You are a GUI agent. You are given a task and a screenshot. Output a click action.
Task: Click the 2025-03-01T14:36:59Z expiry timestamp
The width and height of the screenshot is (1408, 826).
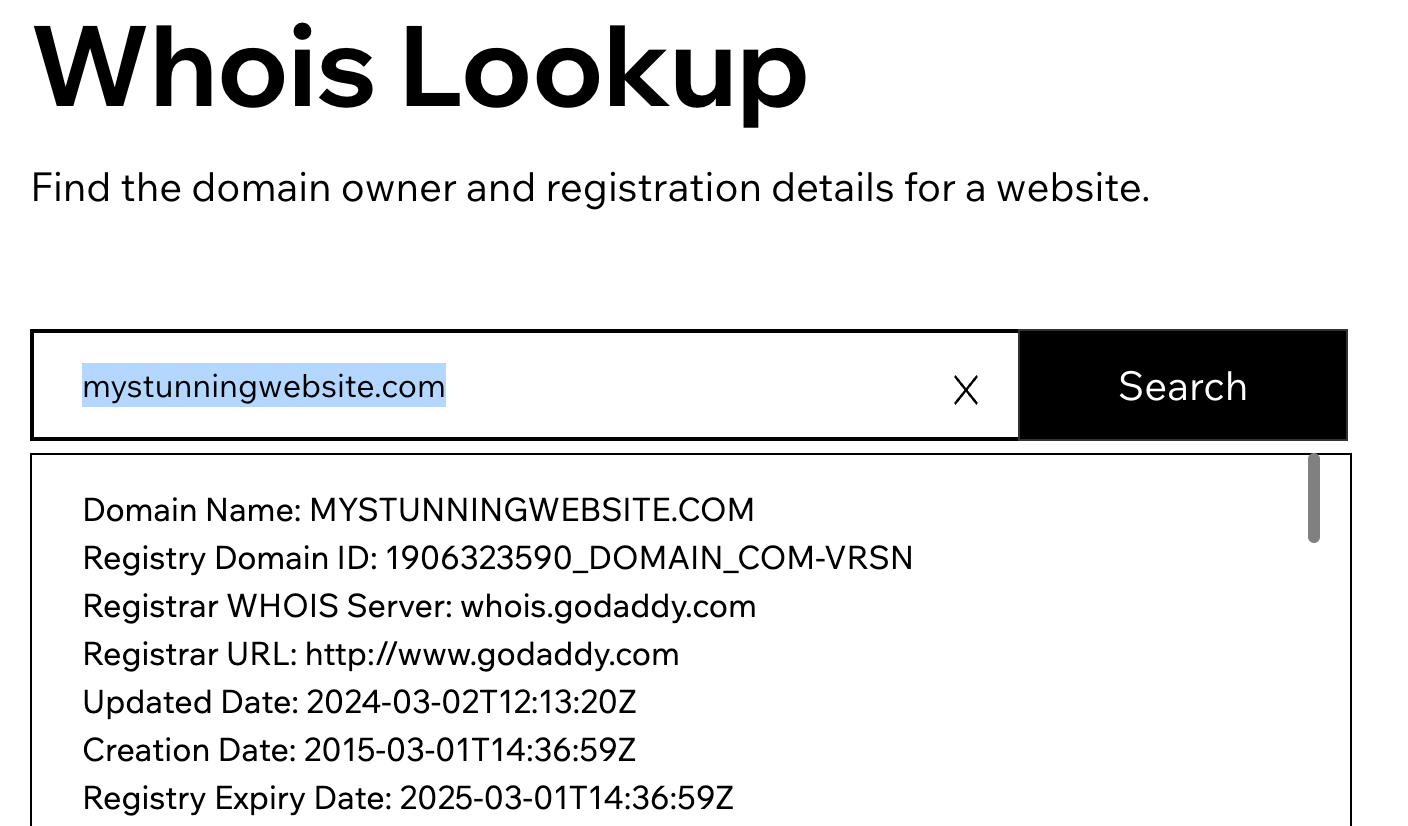[x=567, y=798]
